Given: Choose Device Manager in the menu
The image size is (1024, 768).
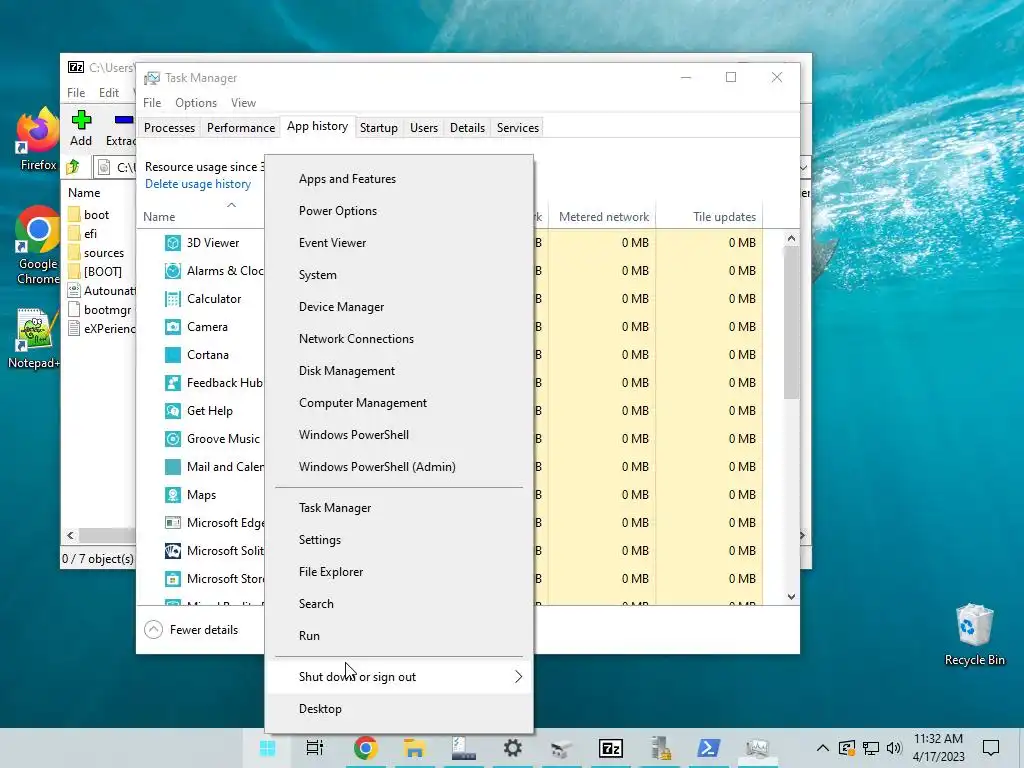Looking at the screenshot, I should click(399, 307).
